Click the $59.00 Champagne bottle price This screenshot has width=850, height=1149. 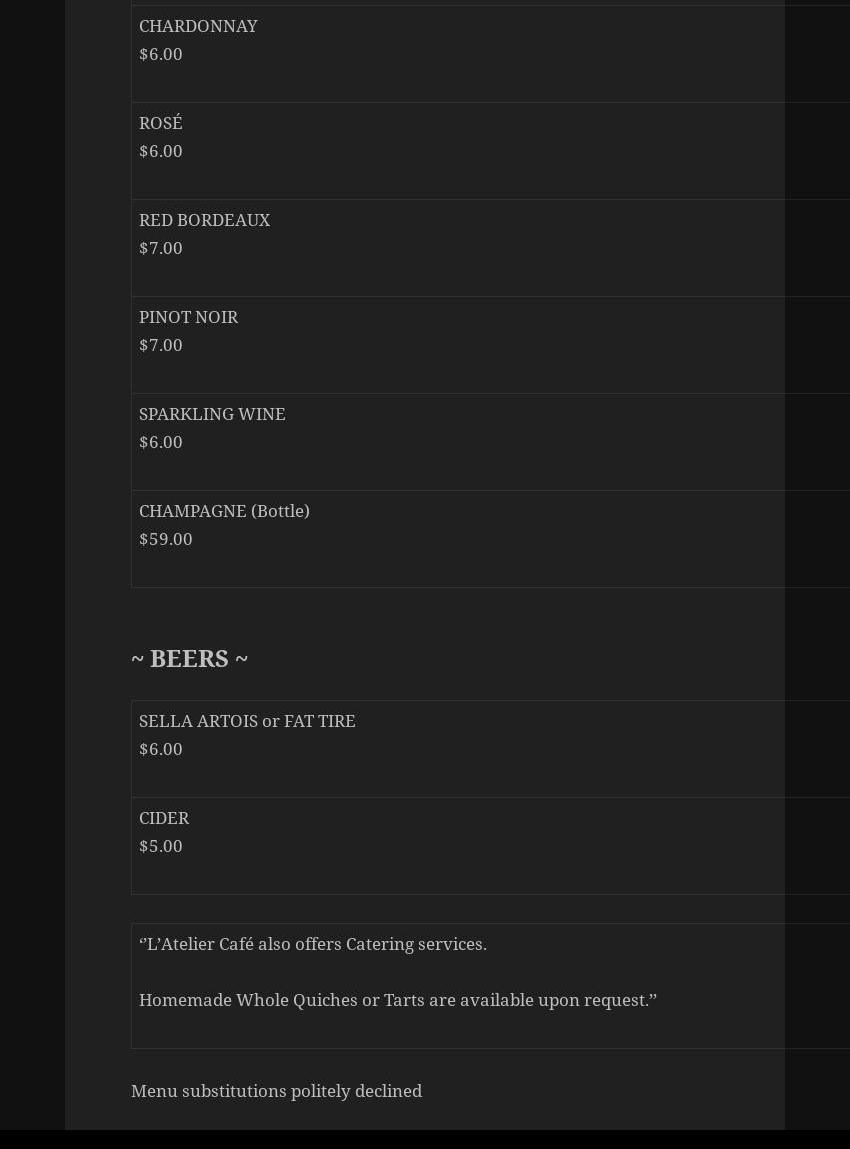166,540
